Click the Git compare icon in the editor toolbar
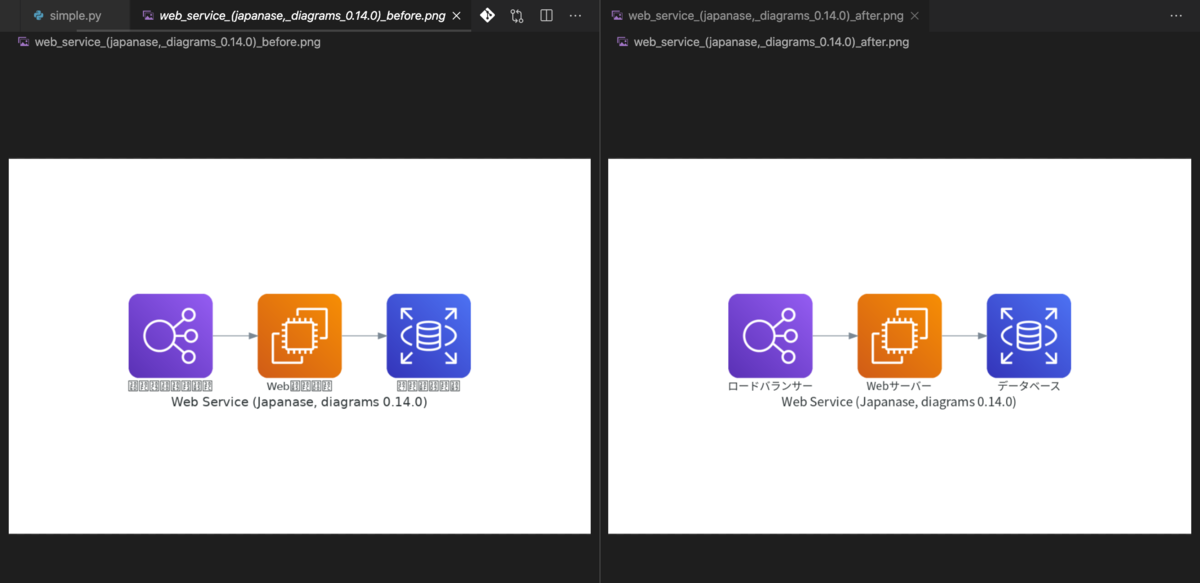This screenshot has height=583, width=1200. click(487, 15)
